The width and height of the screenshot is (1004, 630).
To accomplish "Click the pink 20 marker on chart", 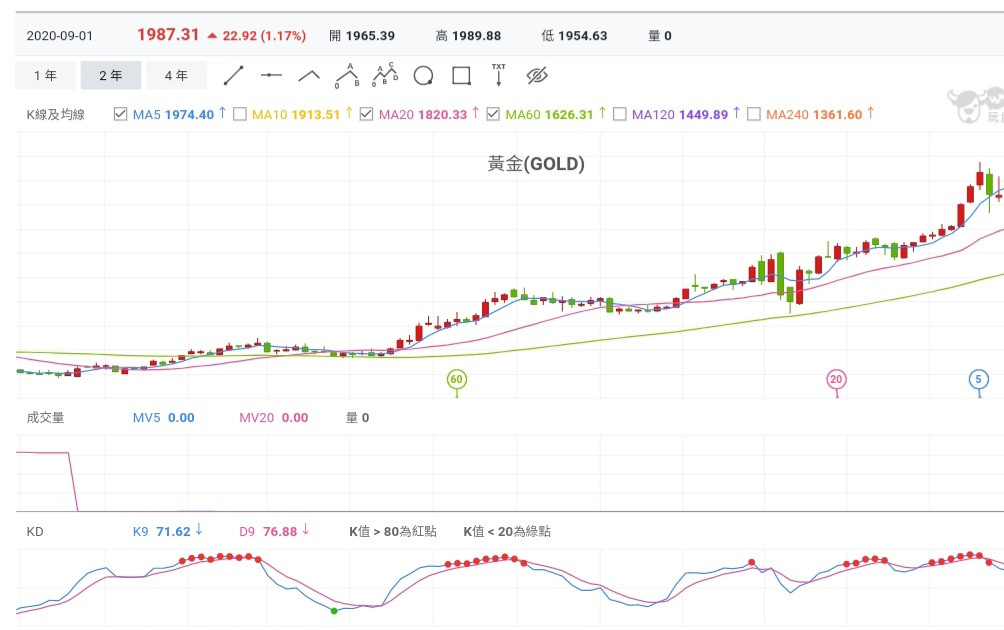I will point(836,379).
